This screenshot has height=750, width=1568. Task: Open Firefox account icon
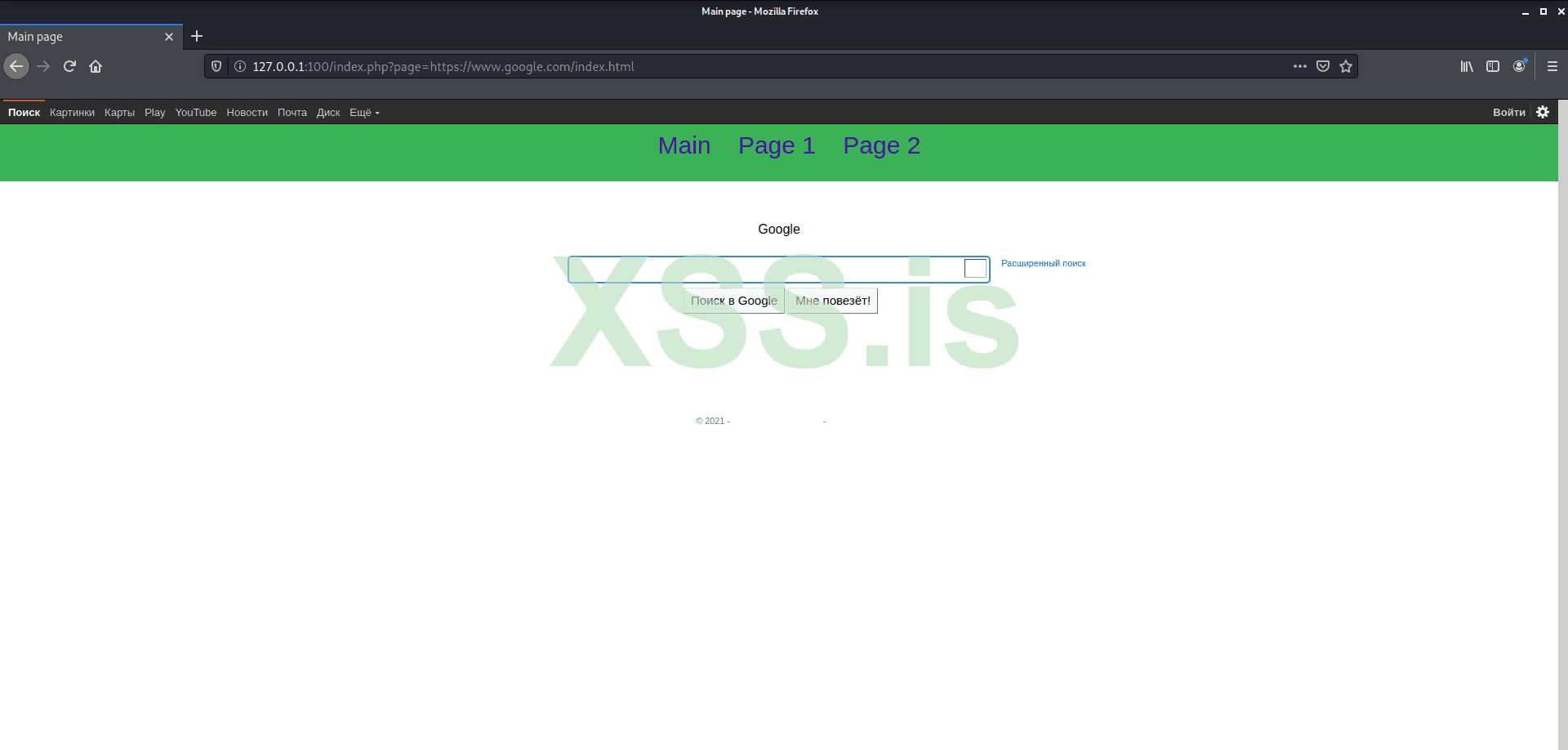pyautogui.click(x=1519, y=66)
